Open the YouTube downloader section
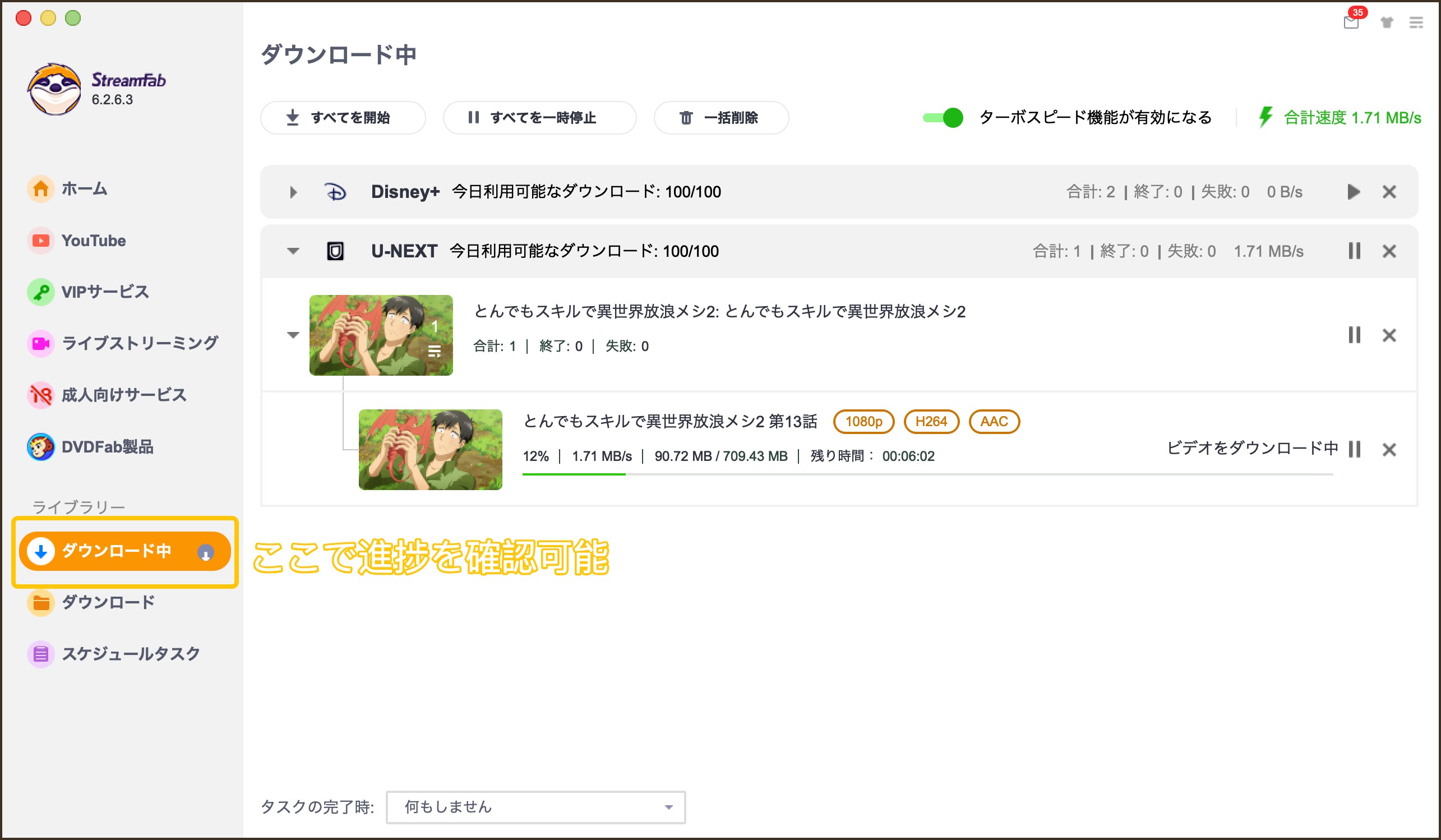Image resolution: width=1441 pixels, height=840 pixels. click(93, 240)
